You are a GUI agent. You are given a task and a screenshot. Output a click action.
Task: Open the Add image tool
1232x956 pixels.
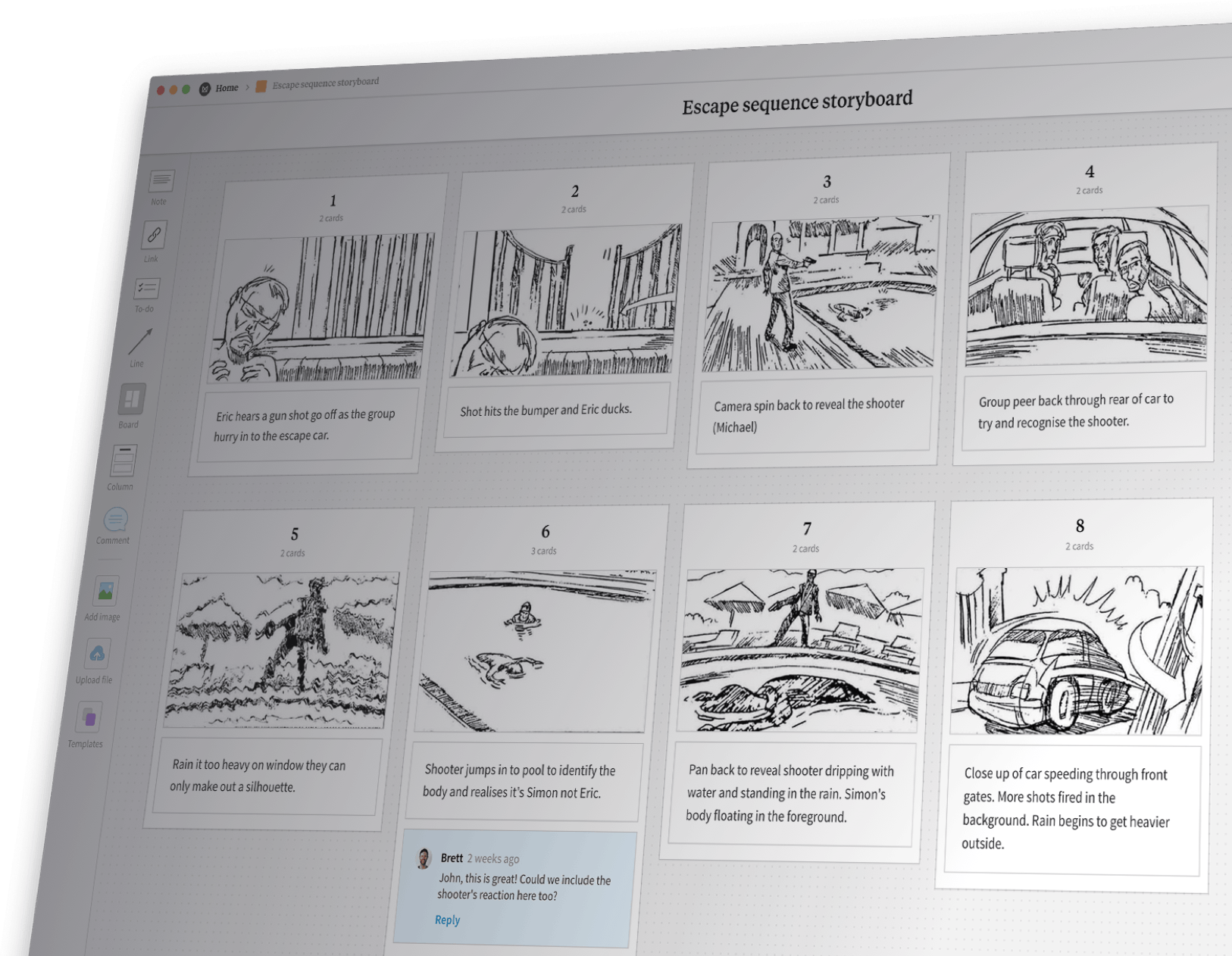(106, 591)
